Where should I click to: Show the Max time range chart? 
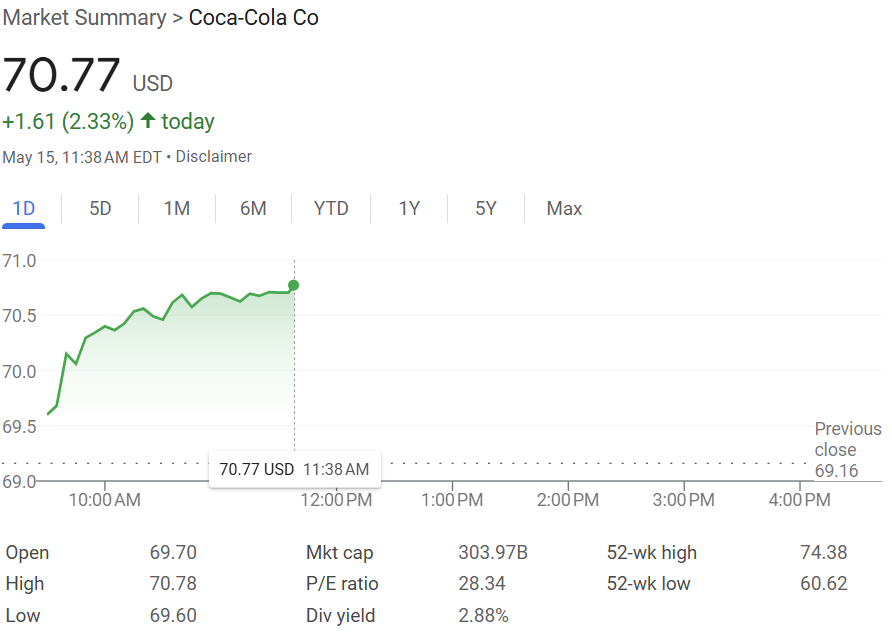tap(564, 209)
